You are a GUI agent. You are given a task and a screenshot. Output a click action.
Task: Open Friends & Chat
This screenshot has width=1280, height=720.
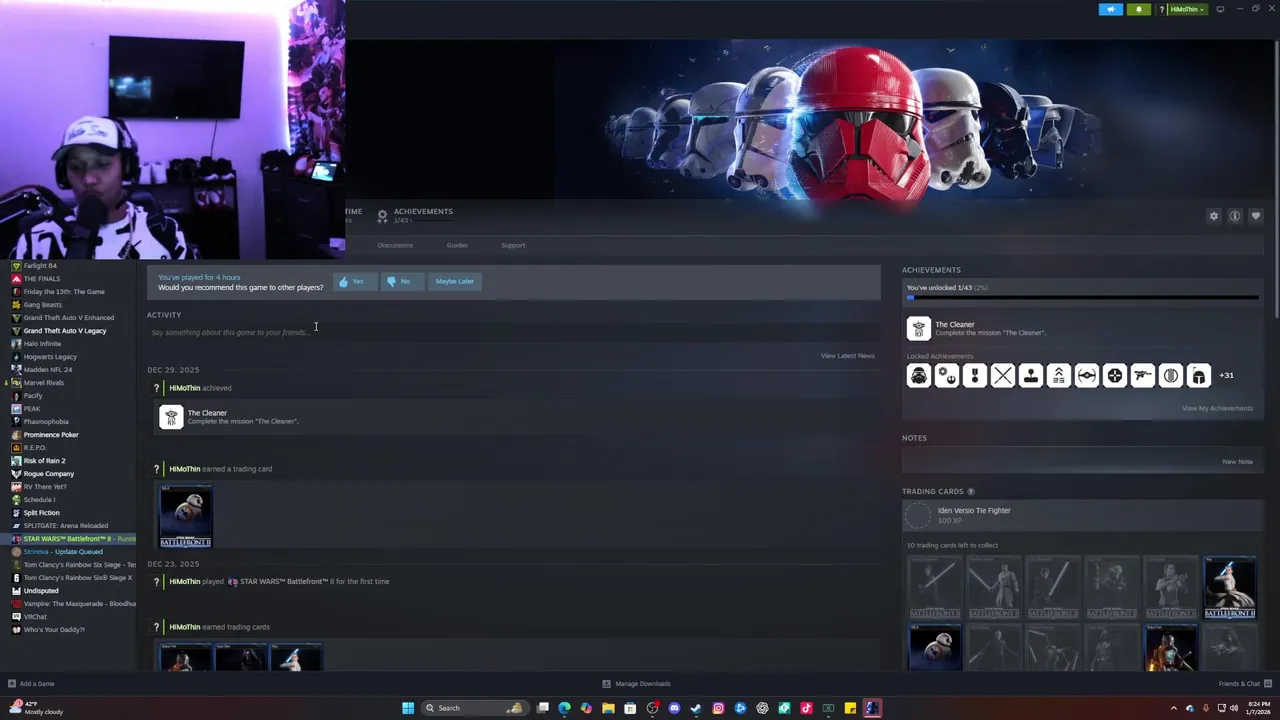coord(1244,684)
